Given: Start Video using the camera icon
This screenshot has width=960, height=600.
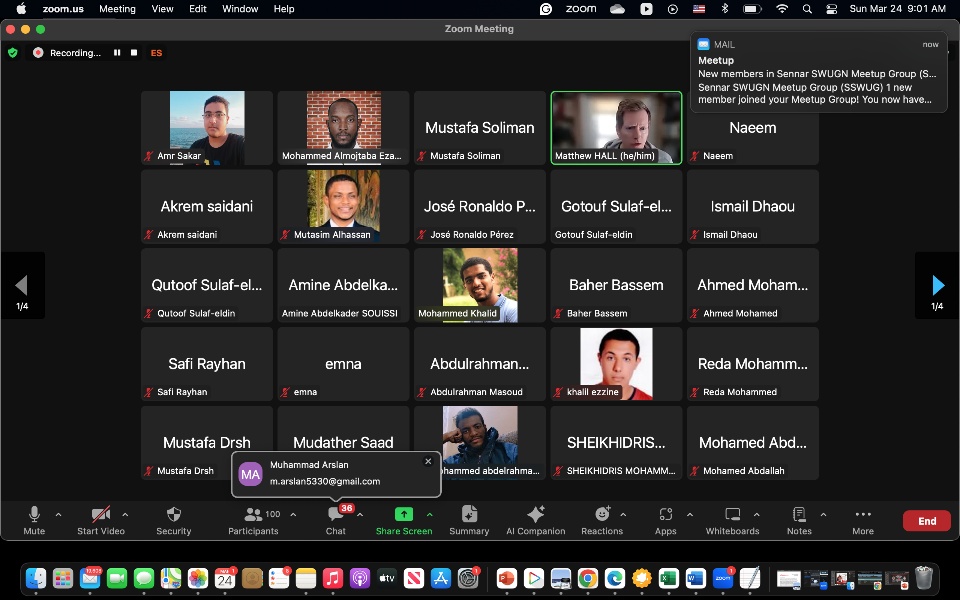Looking at the screenshot, I should [101, 520].
